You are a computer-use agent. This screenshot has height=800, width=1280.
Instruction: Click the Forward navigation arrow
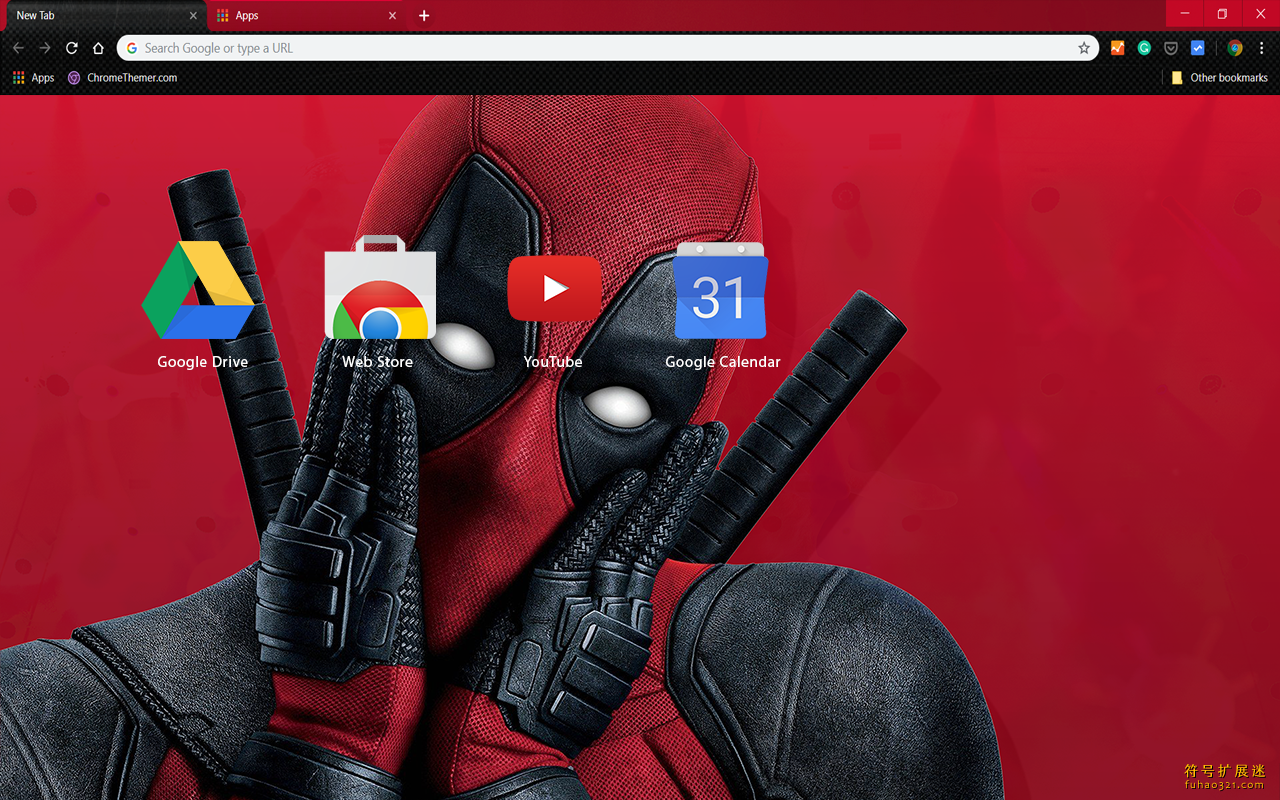click(45, 48)
